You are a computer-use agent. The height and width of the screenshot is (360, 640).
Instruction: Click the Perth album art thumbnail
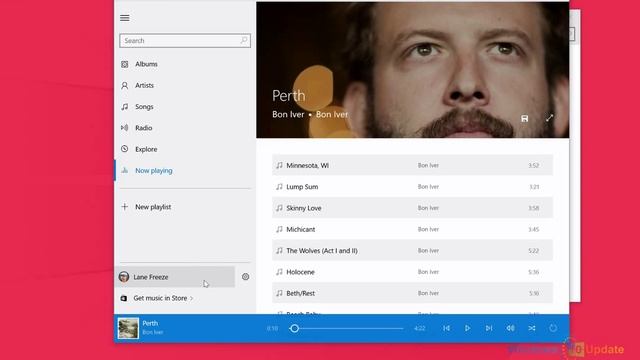point(128,328)
